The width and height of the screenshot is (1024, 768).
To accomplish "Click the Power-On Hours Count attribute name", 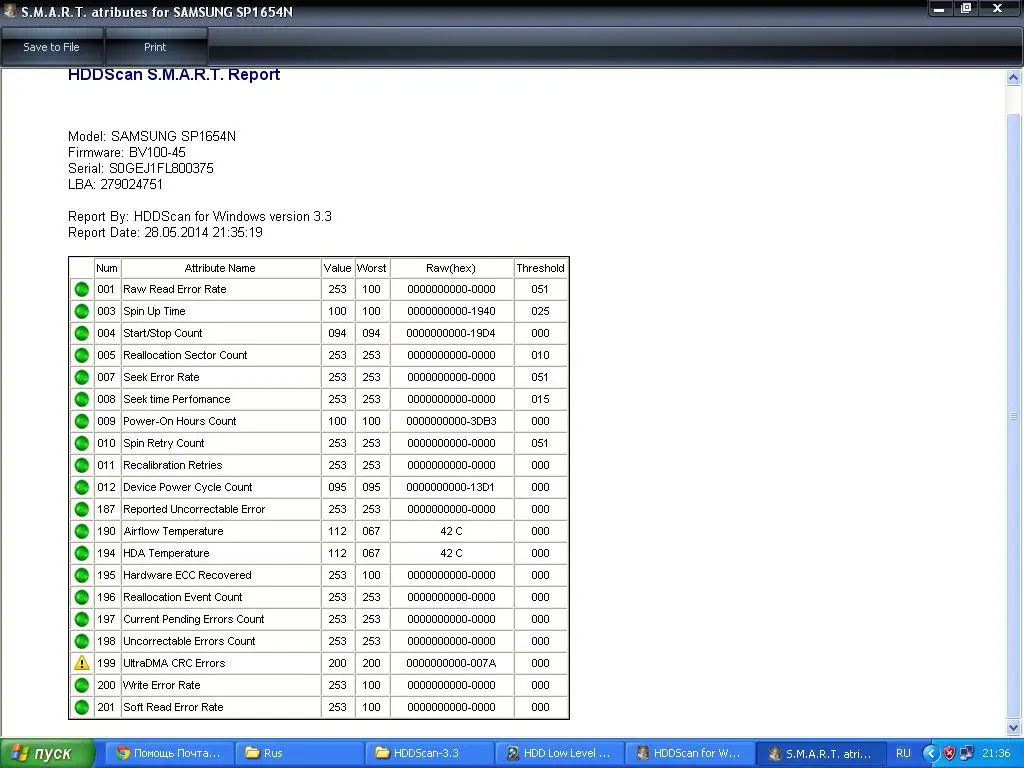I will [x=180, y=421].
